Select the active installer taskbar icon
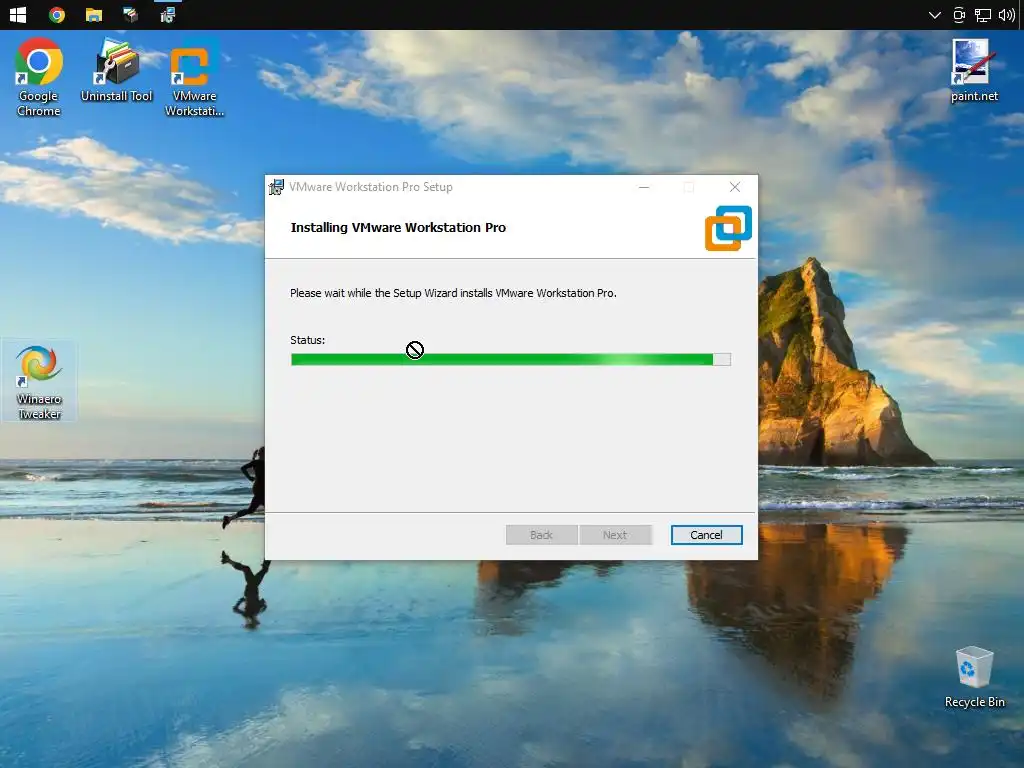 [168, 14]
